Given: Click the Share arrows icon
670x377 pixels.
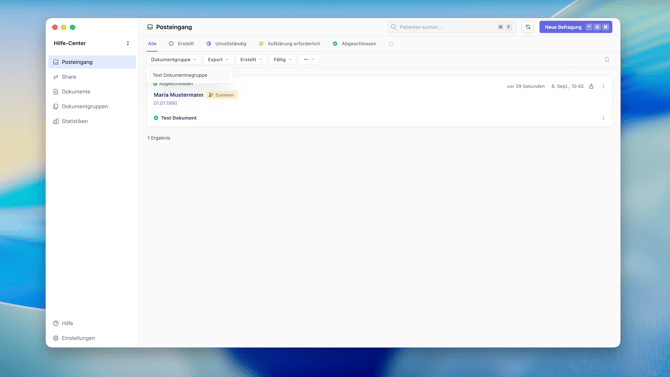Looking at the screenshot, I should (56, 77).
